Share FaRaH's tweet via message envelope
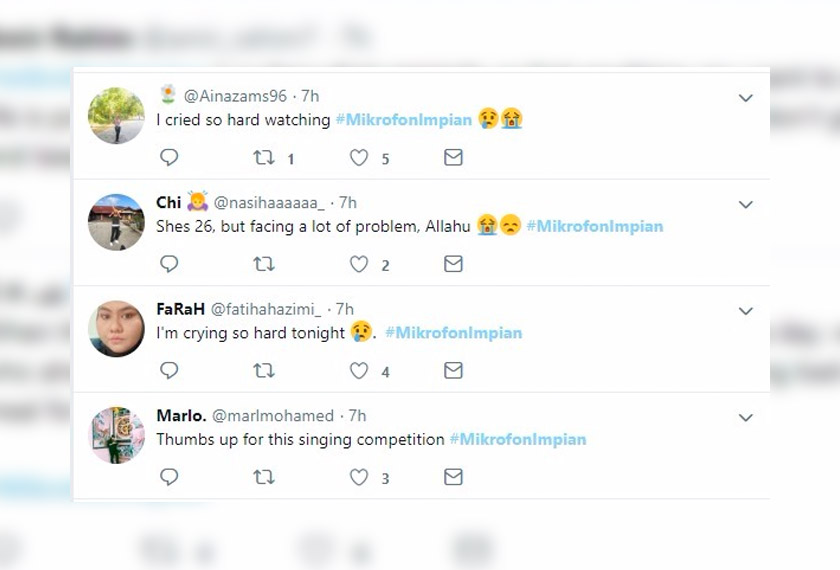840x570 pixels. [453, 371]
